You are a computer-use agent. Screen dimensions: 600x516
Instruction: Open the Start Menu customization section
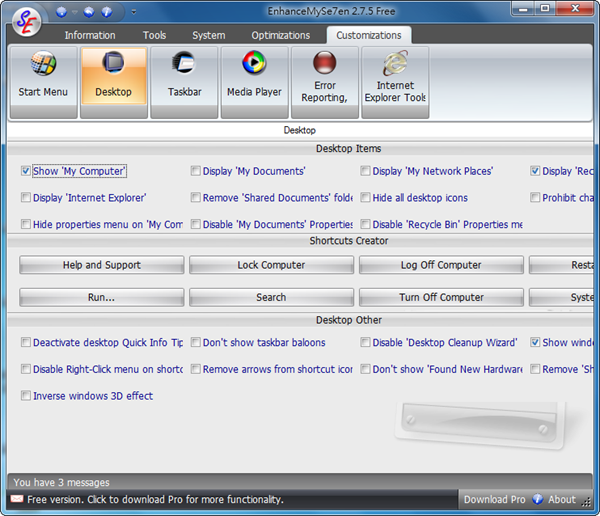coord(43,82)
